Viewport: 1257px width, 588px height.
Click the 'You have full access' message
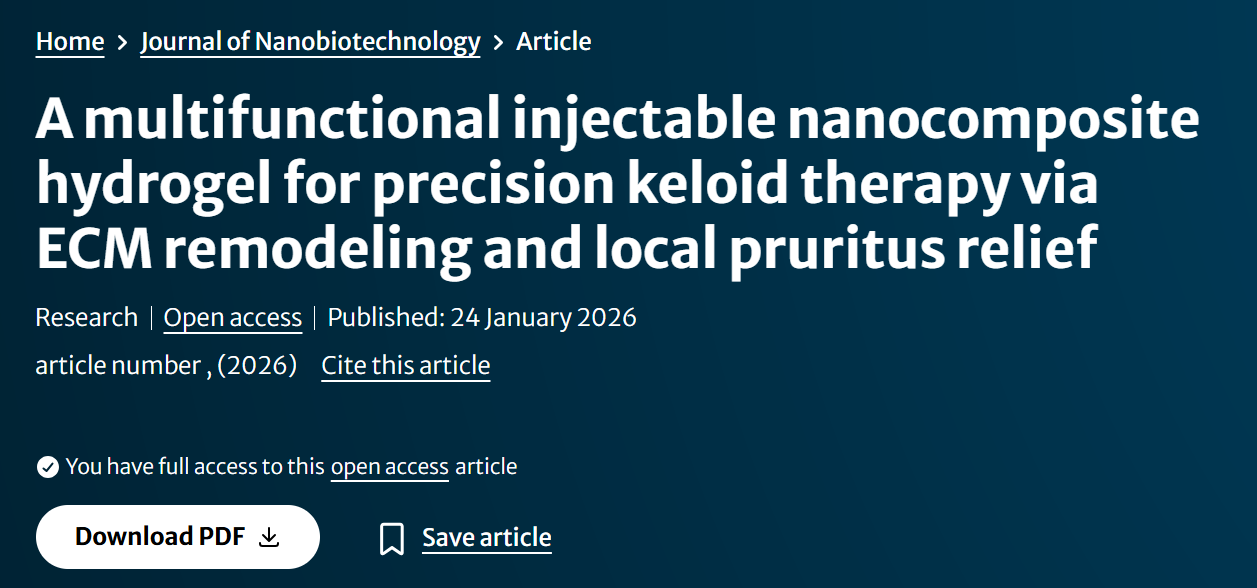pos(195,466)
